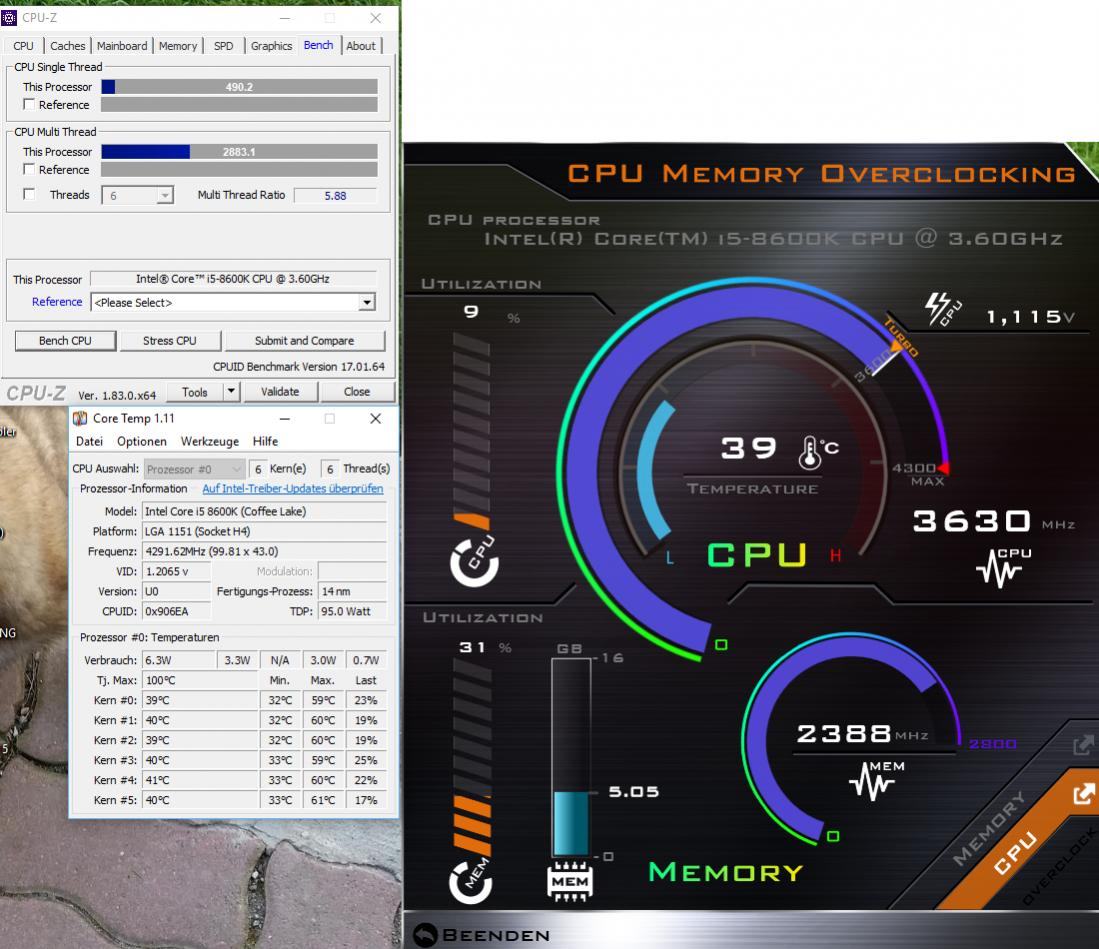This screenshot has height=949, width=1099.
Task: Toggle the Threads checkbox
Action: tap(29, 194)
